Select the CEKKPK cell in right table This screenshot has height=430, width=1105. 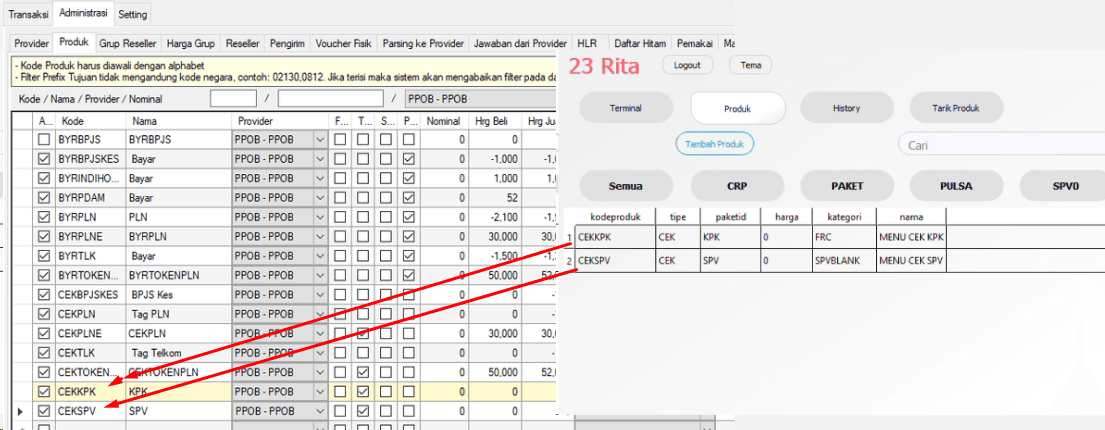[x=615, y=238]
